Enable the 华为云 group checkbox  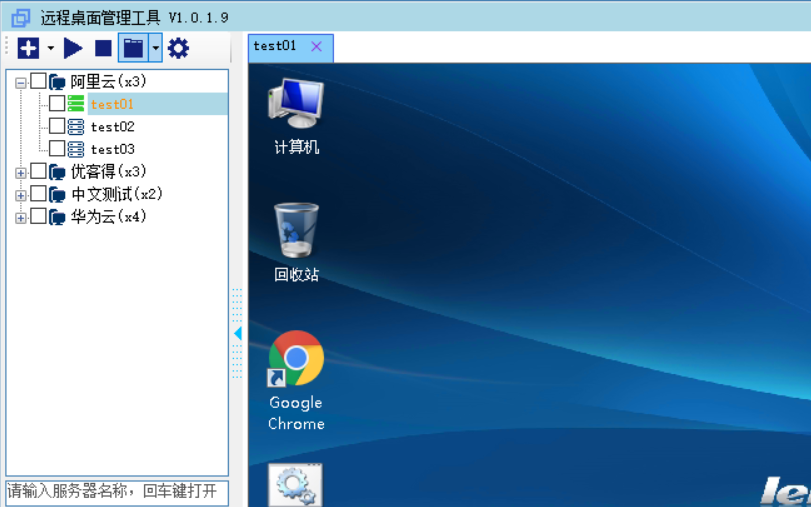[38, 216]
